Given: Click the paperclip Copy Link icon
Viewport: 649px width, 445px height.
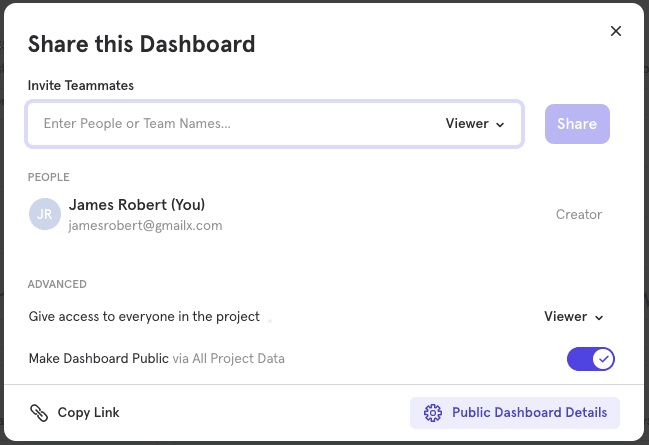Looking at the screenshot, I should click(x=39, y=412).
